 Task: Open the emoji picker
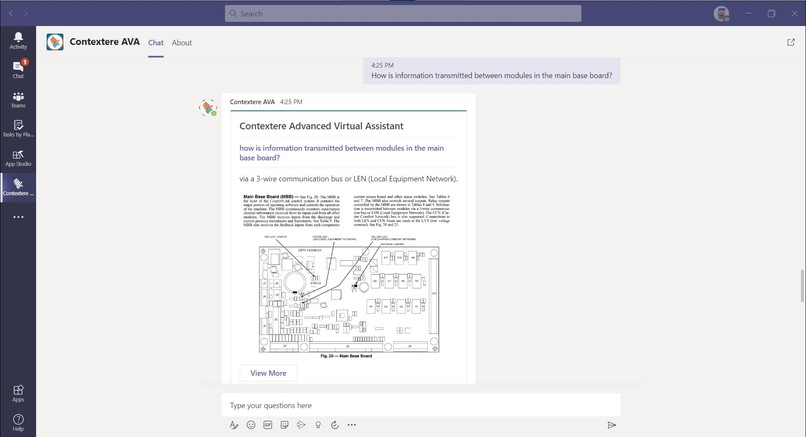pyautogui.click(x=251, y=425)
